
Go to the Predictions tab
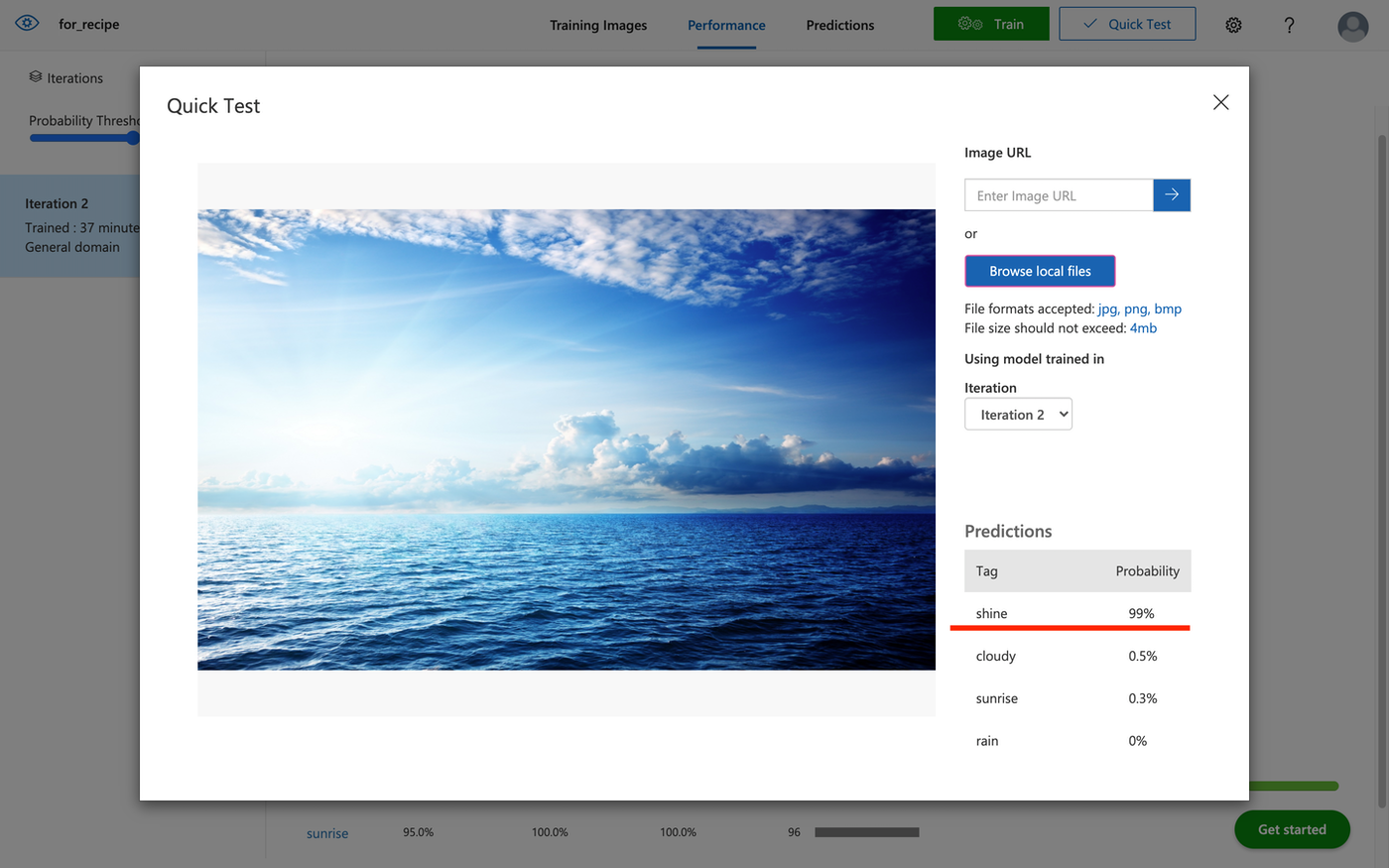(x=839, y=25)
